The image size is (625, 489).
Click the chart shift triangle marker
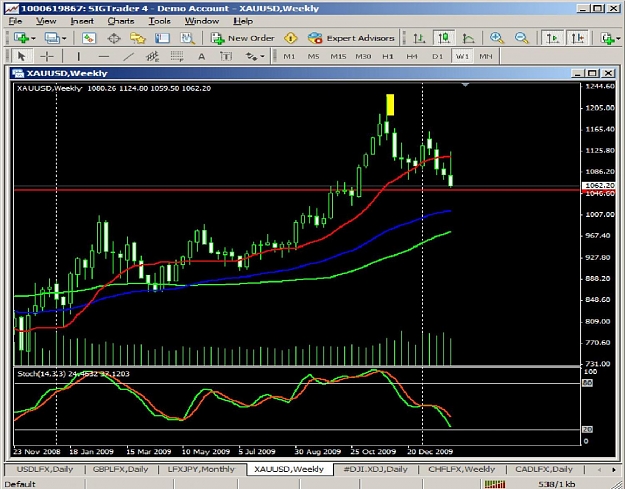point(465,85)
